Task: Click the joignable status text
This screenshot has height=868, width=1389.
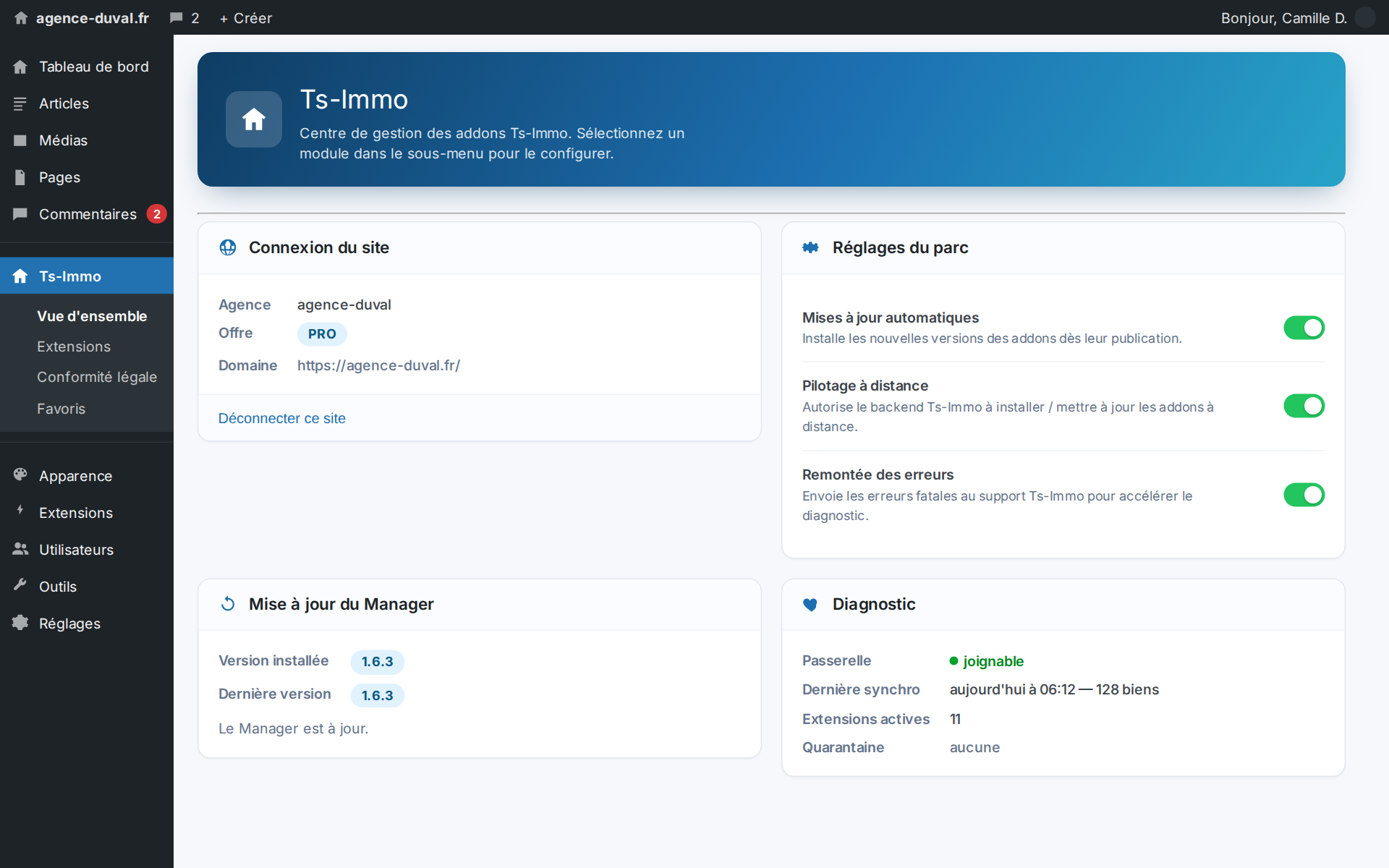Action: tap(993, 661)
